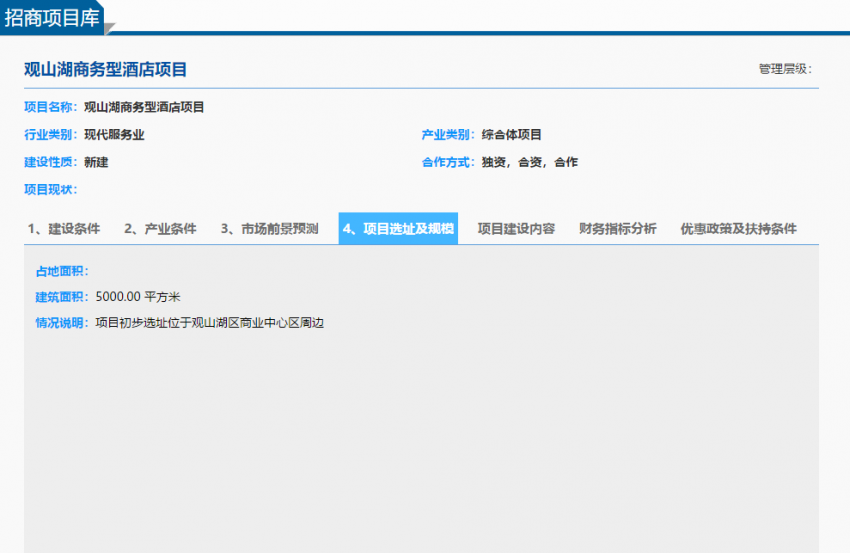
Task: Open the 1、建设条件 tab
Action: [x=64, y=229]
